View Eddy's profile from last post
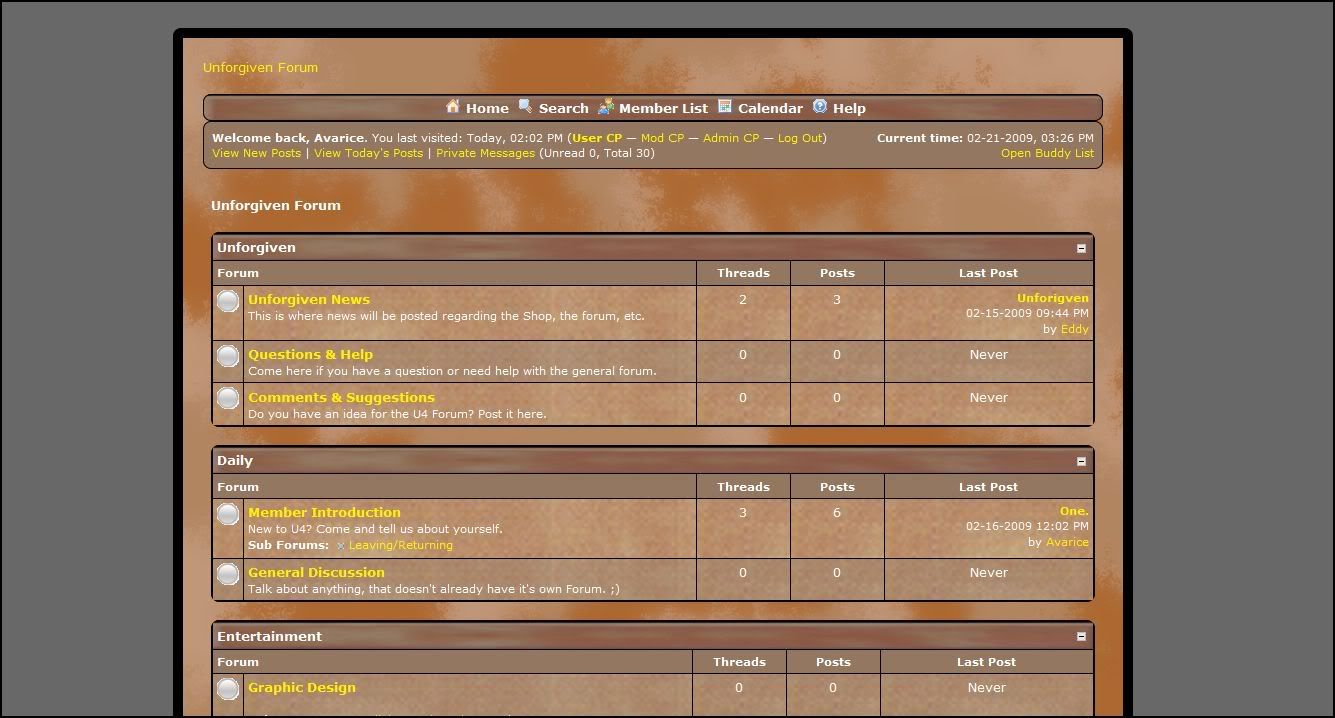1335x718 pixels. pyautogui.click(x=1075, y=329)
